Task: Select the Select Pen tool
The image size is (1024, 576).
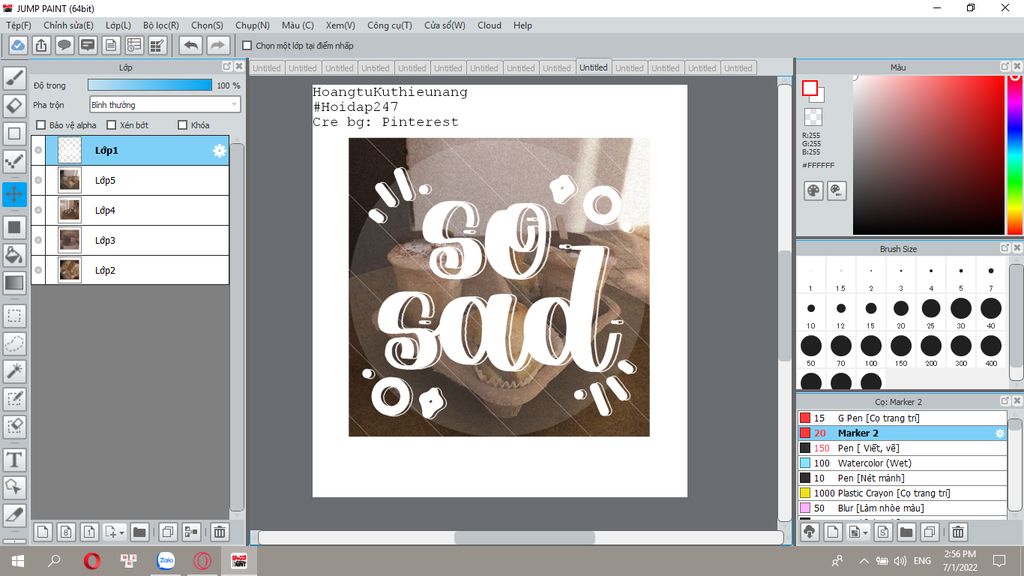Action: tap(14, 398)
